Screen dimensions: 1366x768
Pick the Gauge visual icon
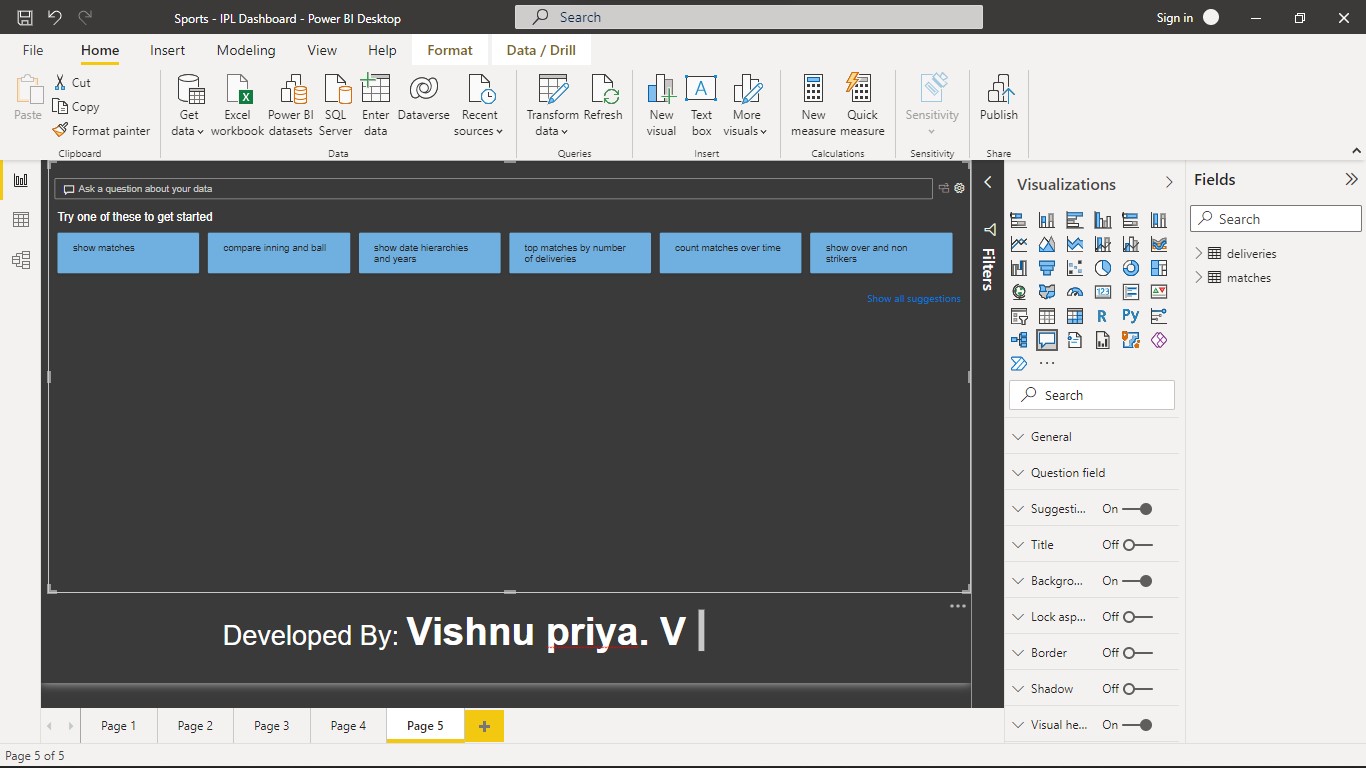click(x=1075, y=292)
